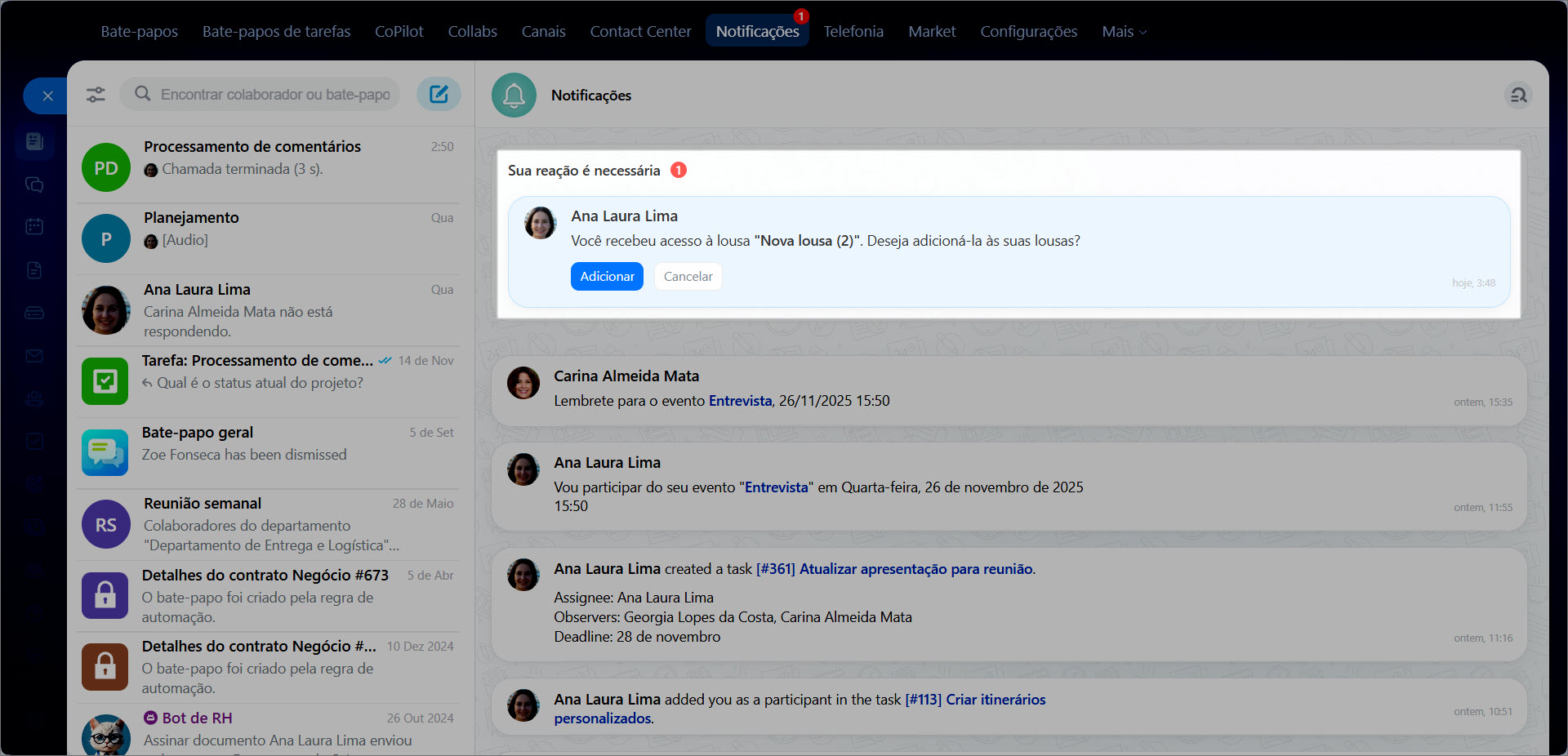The image size is (1568, 756).
Task: Focus the Encontrar colaborador search field
Action: tap(275, 95)
